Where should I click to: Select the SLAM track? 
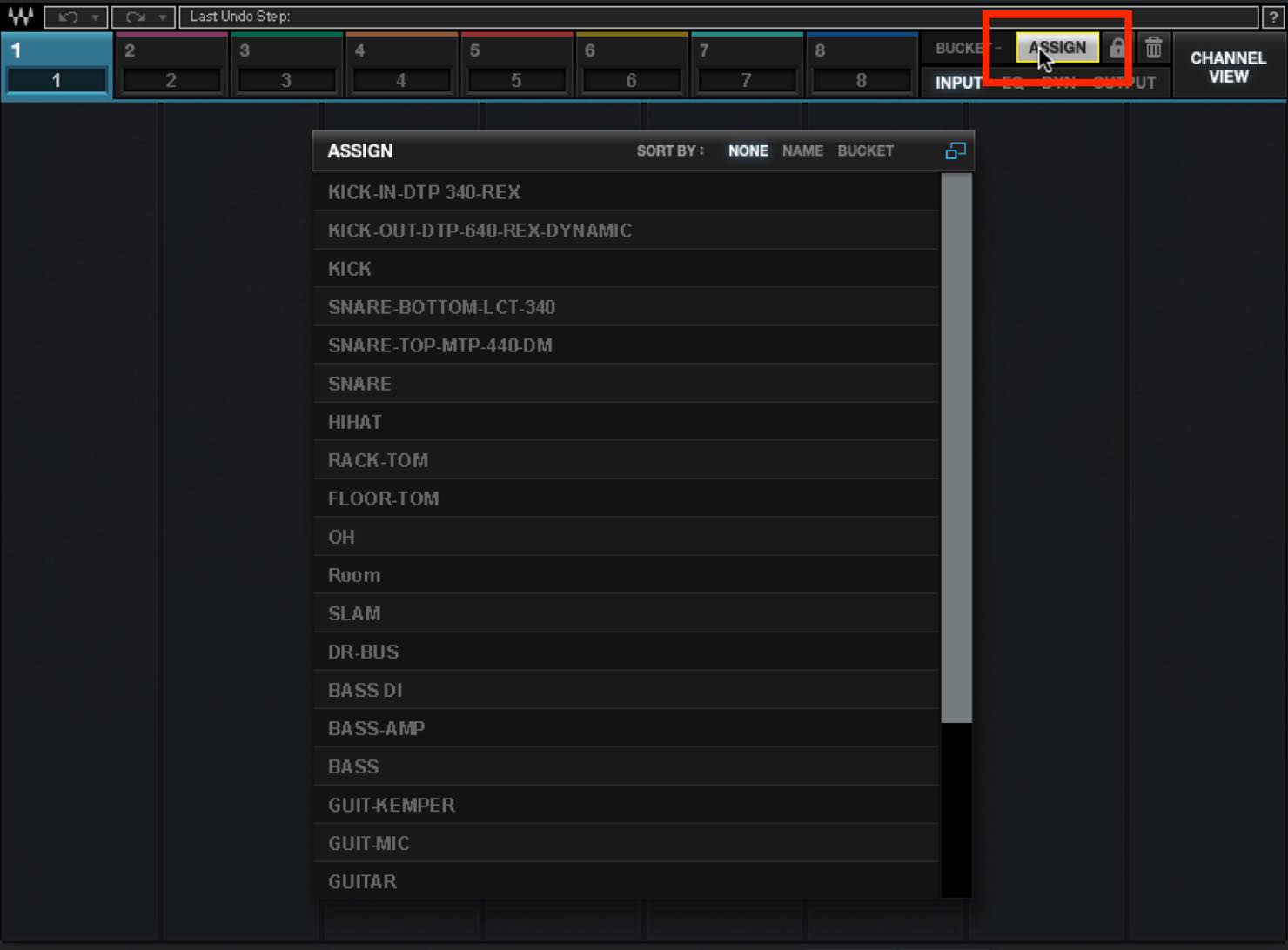pyautogui.click(x=627, y=613)
